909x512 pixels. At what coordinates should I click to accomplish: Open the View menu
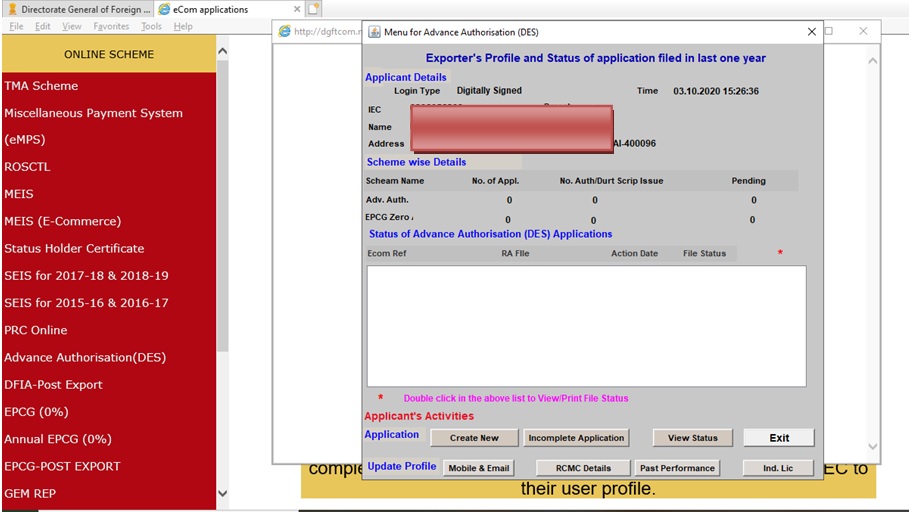72,26
